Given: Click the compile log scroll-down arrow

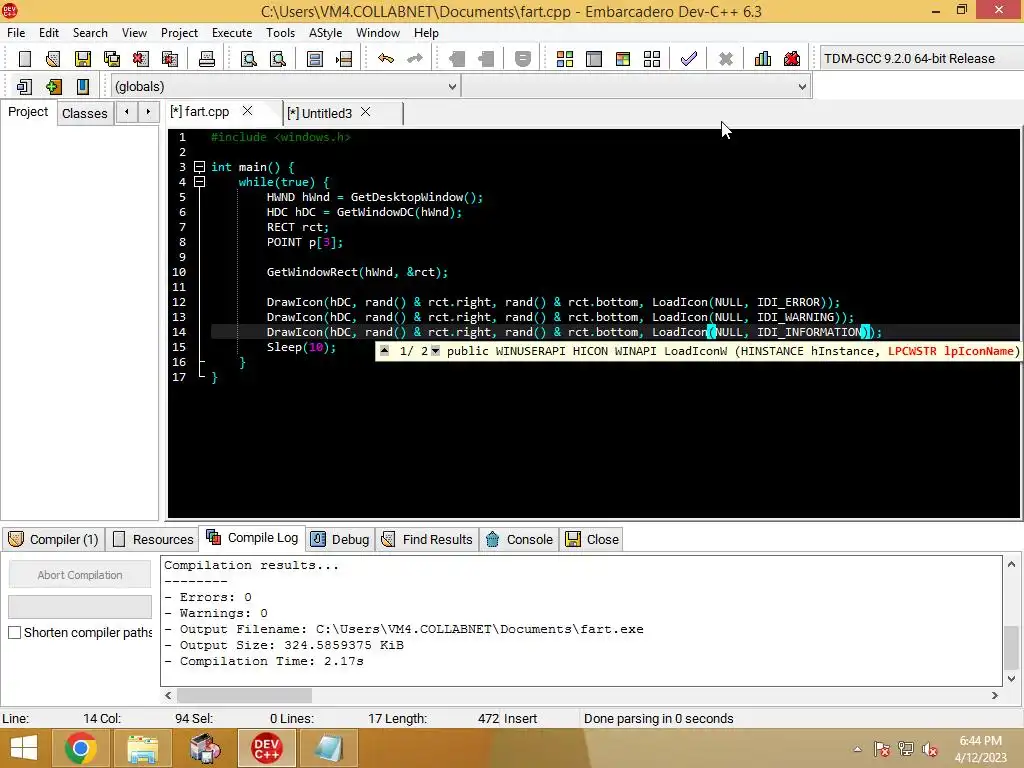Looking at the screenshot, I should coord(1011,679).
